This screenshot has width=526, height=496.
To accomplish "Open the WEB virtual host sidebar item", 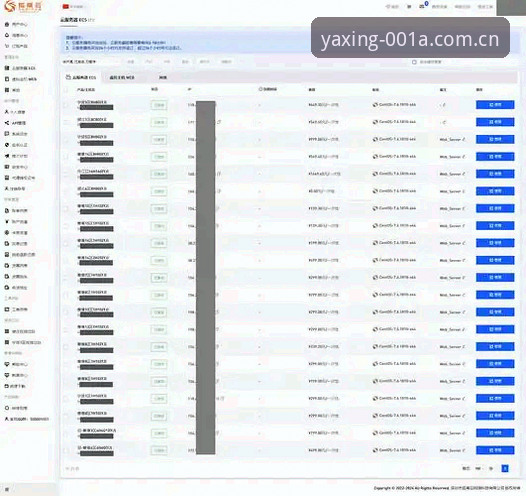I will click(x=21, y=79).
